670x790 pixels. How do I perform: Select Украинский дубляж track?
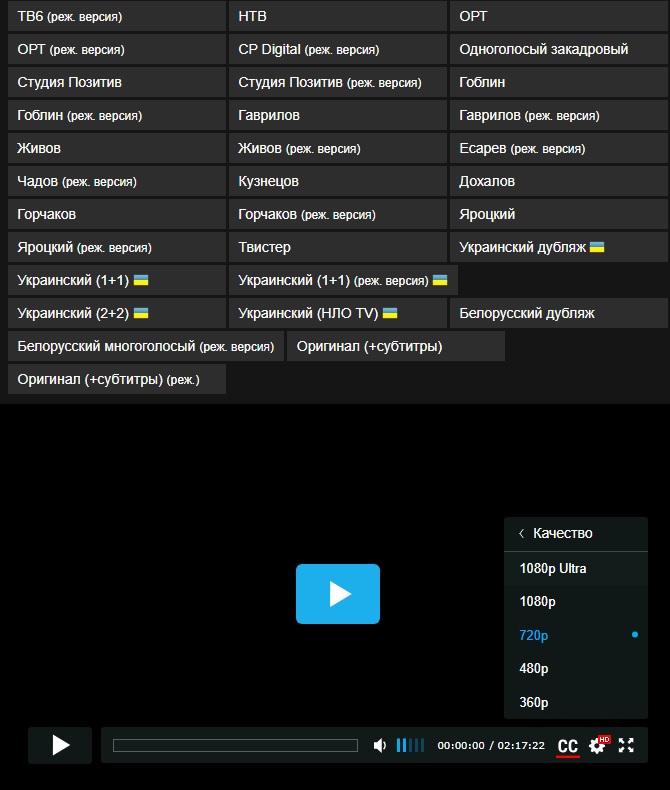click(559, 247)
